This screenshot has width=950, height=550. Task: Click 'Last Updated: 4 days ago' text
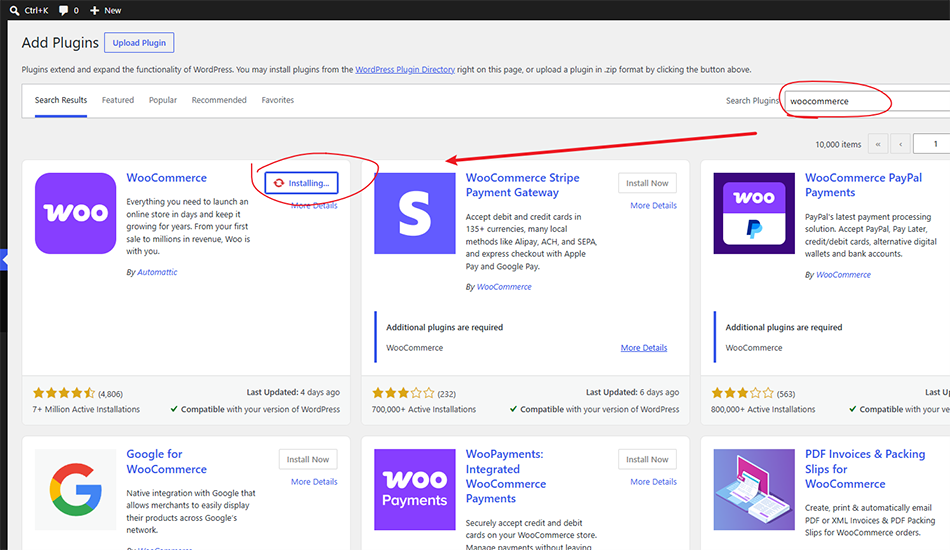[293, 393]
